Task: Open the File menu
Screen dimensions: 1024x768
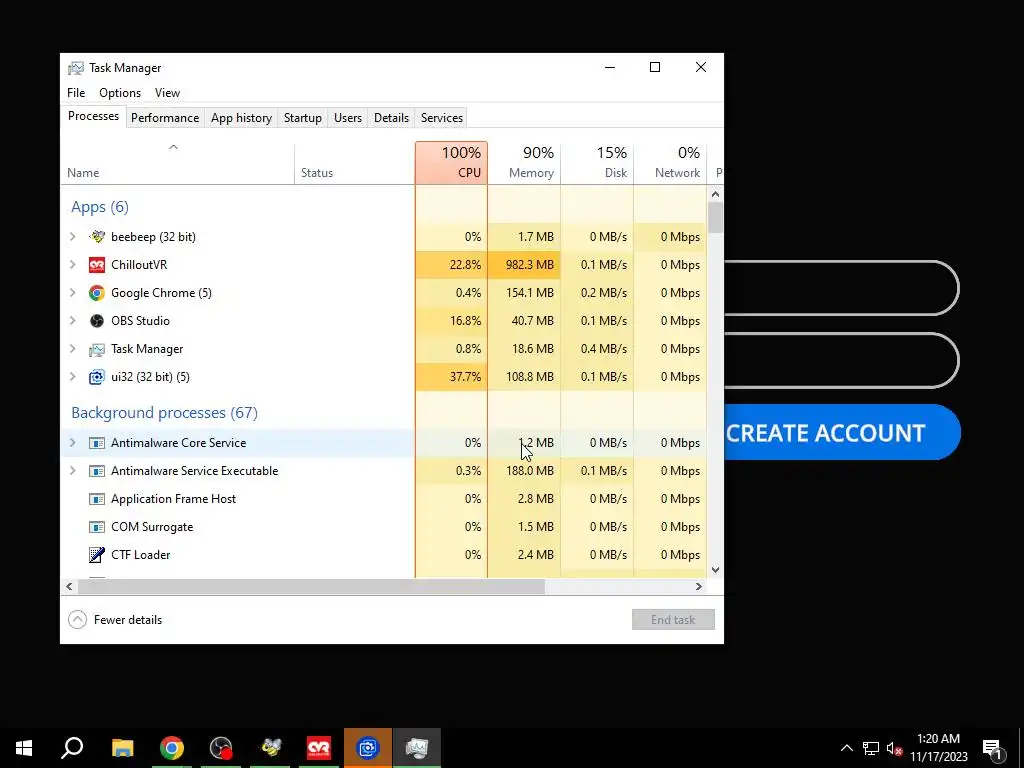Action: pos(76,93)
